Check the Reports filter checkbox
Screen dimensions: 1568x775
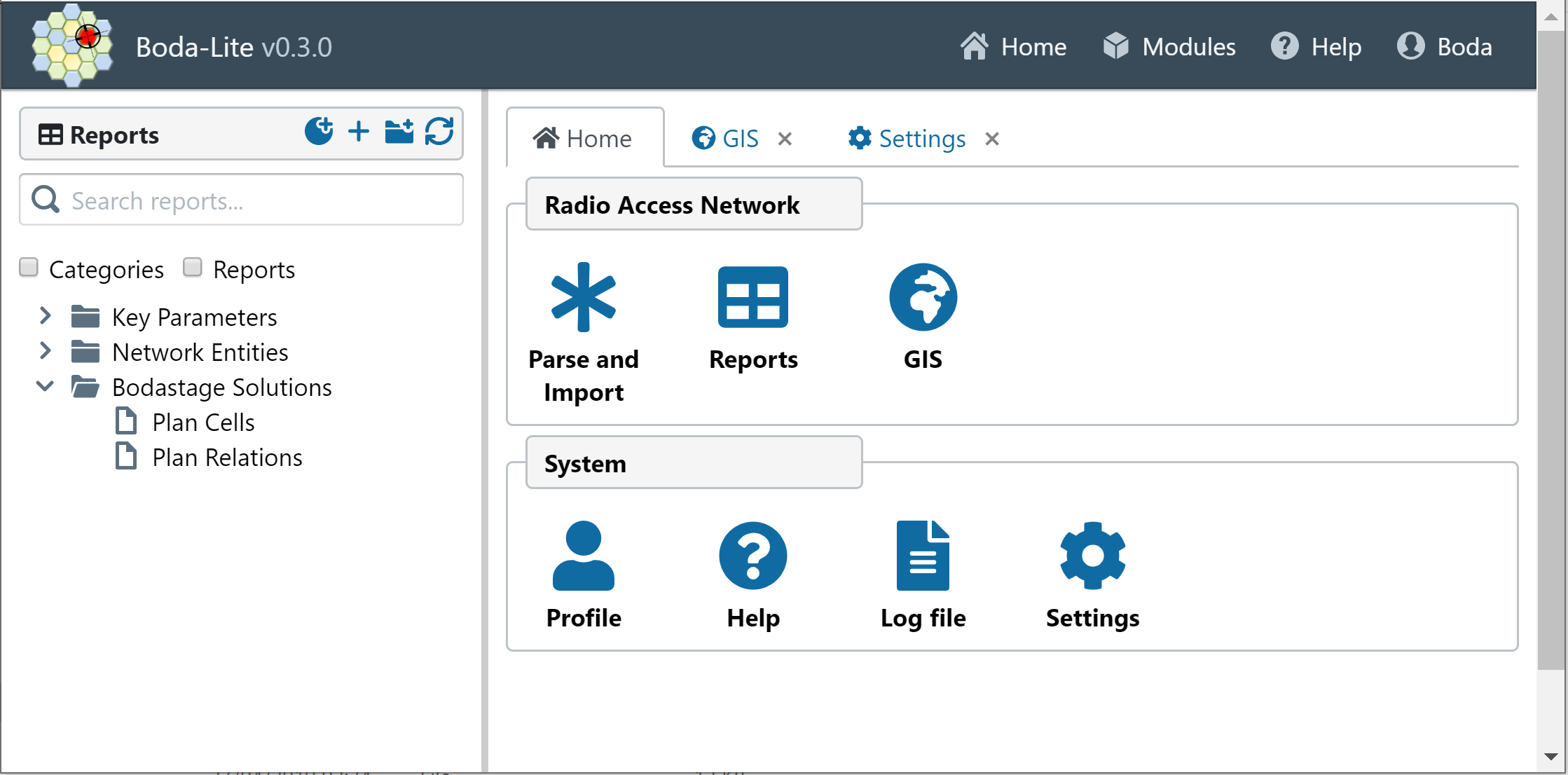tap(192, 267)
